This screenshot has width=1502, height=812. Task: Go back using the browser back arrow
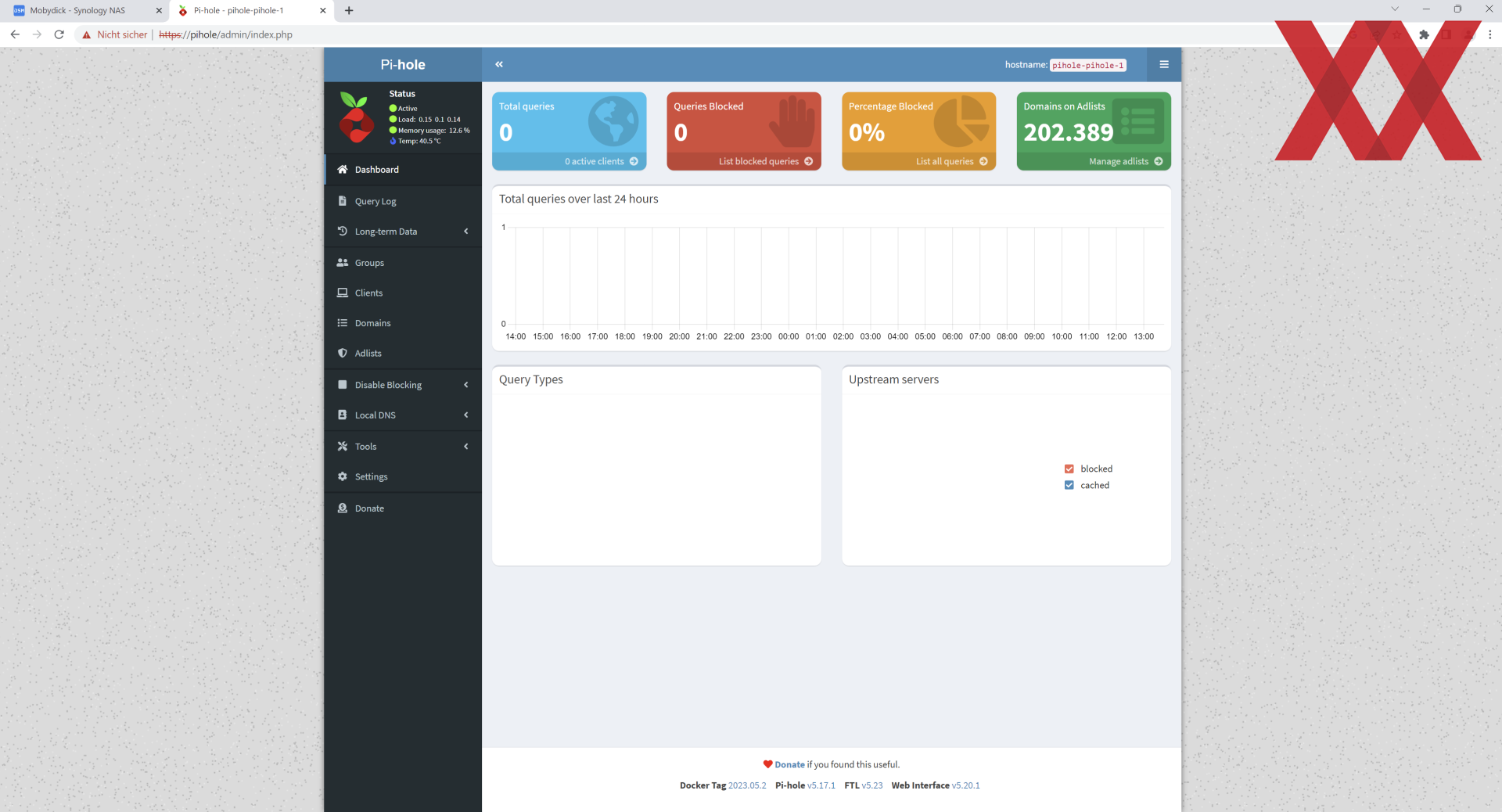pos(15,34)
